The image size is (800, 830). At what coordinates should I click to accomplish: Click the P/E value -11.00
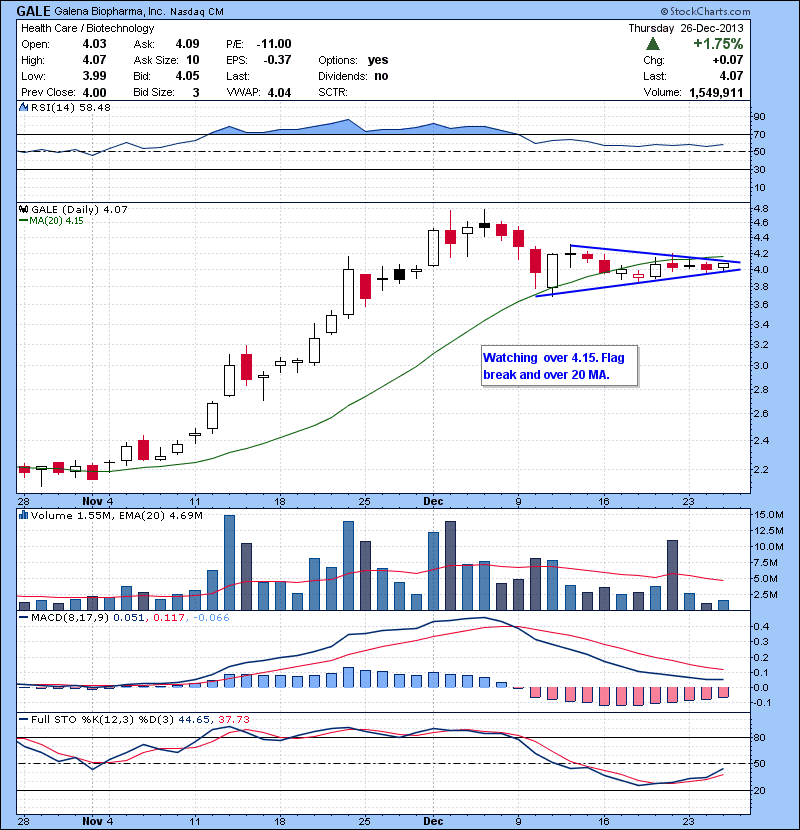tap(274, 44)
